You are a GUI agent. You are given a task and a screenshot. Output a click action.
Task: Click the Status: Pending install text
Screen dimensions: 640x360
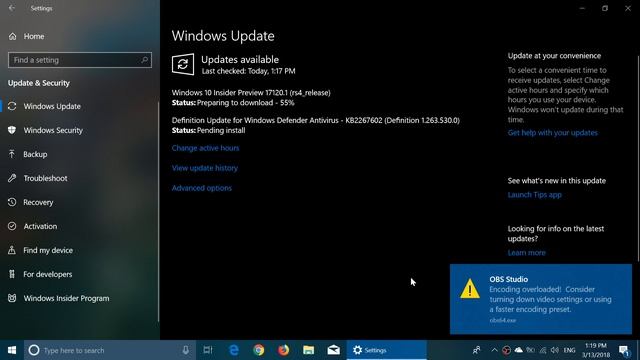pos(209,131)
